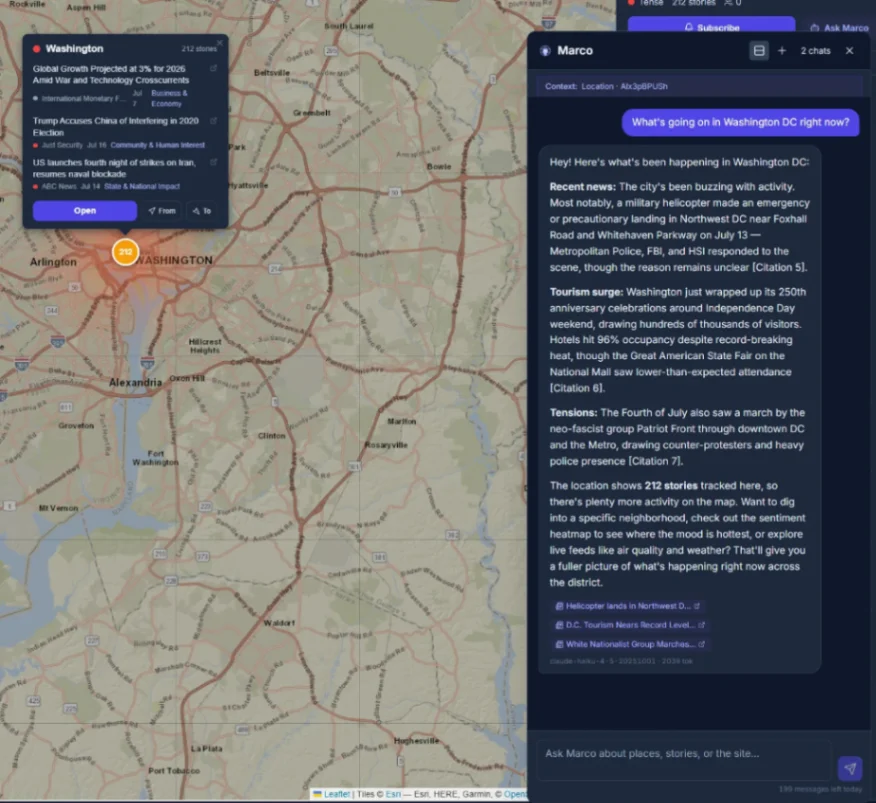Toggle the Marco panel layout icon

pyautogui.click(x=759, y=51)
